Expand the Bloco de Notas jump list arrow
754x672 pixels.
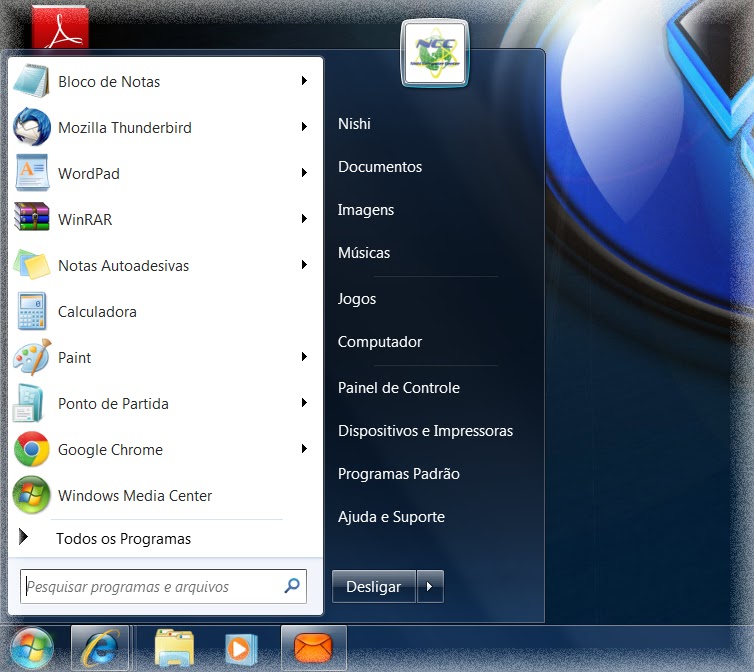click(x=304, y=81)
